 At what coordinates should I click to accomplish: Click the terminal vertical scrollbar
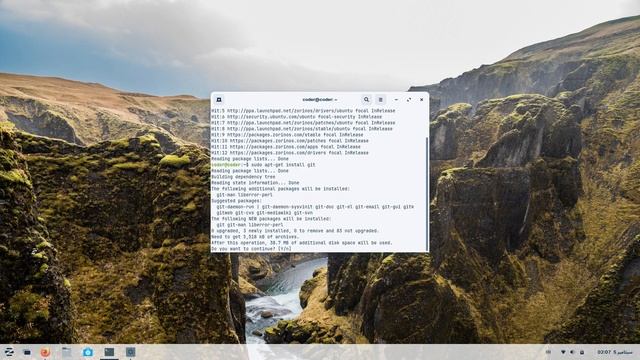tap(427, 194)
